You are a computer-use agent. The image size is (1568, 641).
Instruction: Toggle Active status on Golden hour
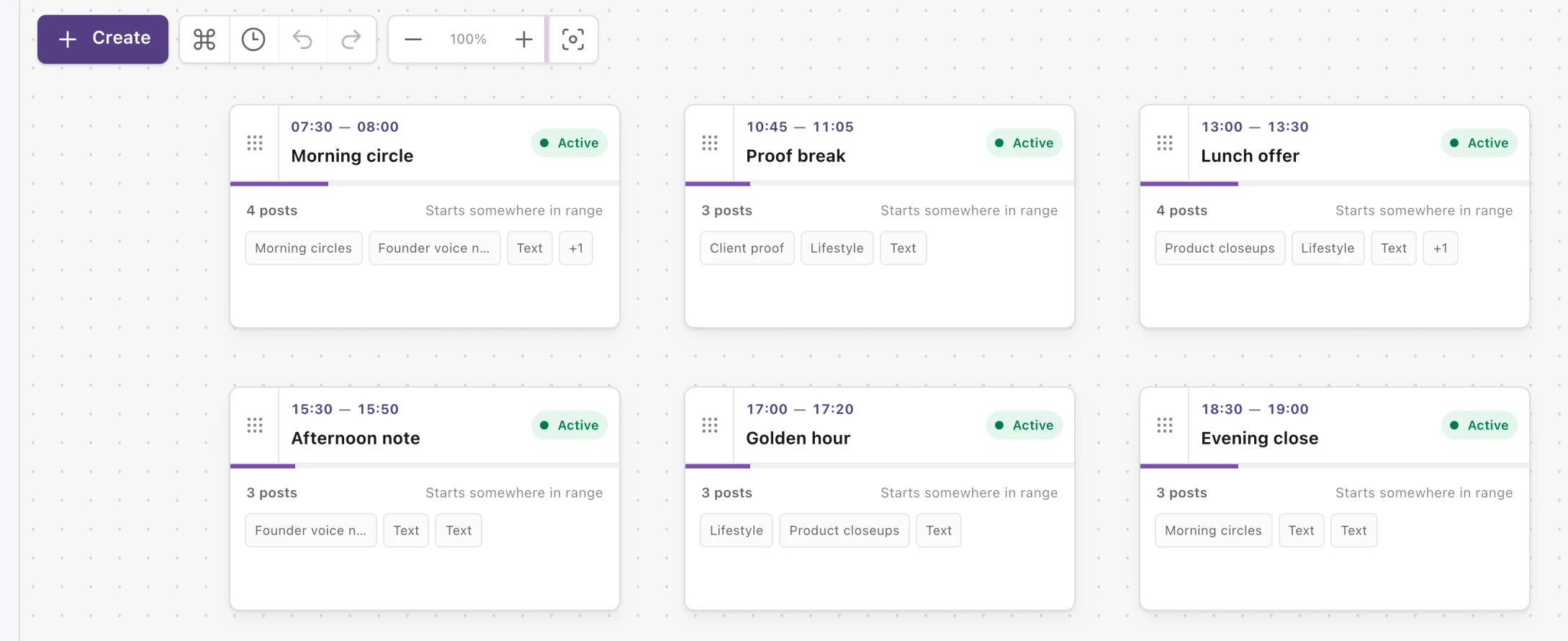1024,425
